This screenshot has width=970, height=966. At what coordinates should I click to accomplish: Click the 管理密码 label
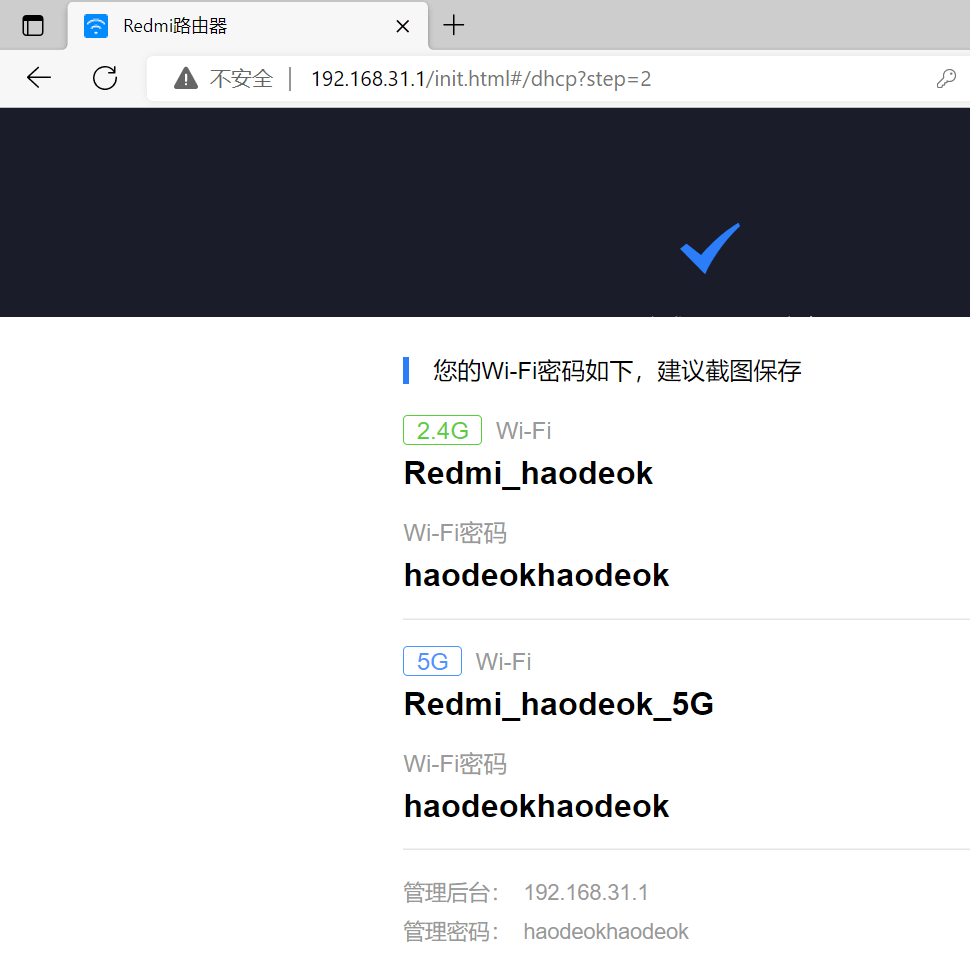(451, 932)
